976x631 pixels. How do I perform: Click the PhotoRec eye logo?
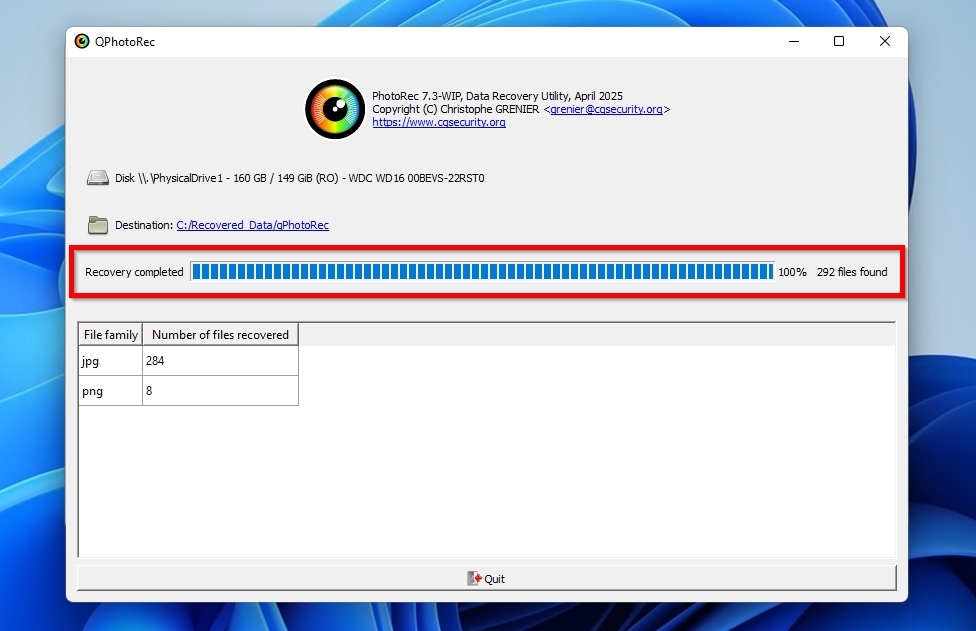[x=335, y=109]
